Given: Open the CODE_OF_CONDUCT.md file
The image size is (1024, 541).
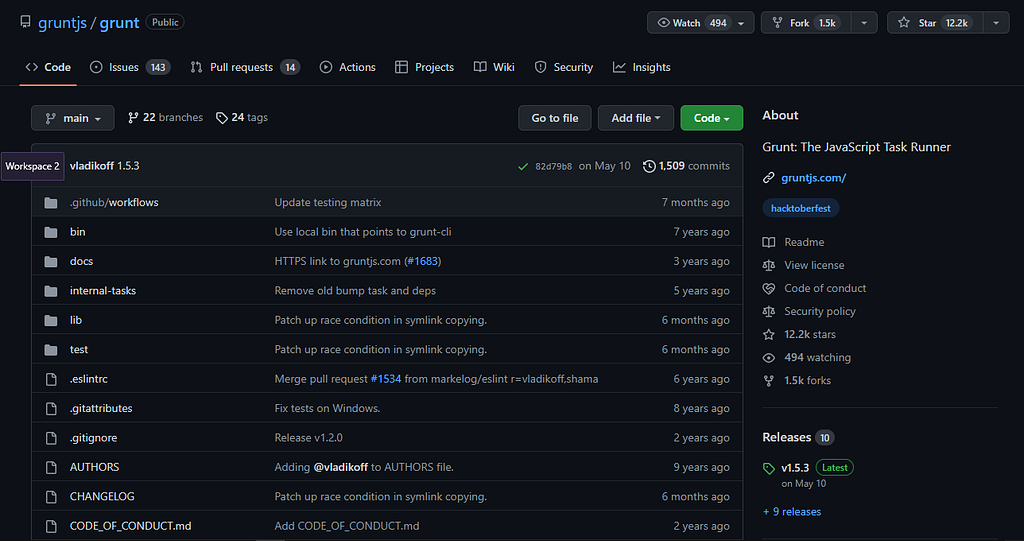Looking at the screenshot, I should tap(131, 526).
